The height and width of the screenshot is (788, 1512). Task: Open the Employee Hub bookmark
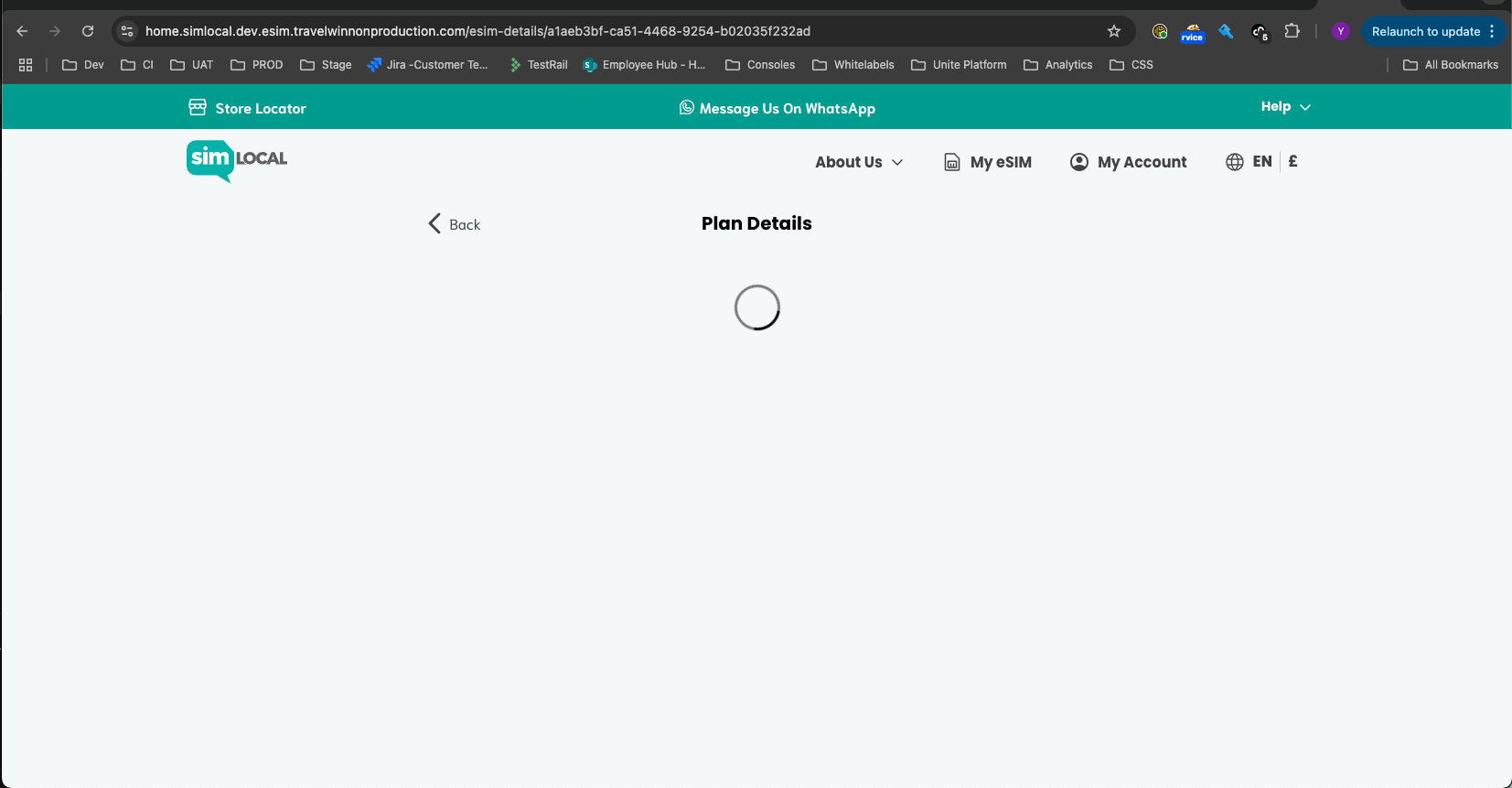[x=645, y=65]
